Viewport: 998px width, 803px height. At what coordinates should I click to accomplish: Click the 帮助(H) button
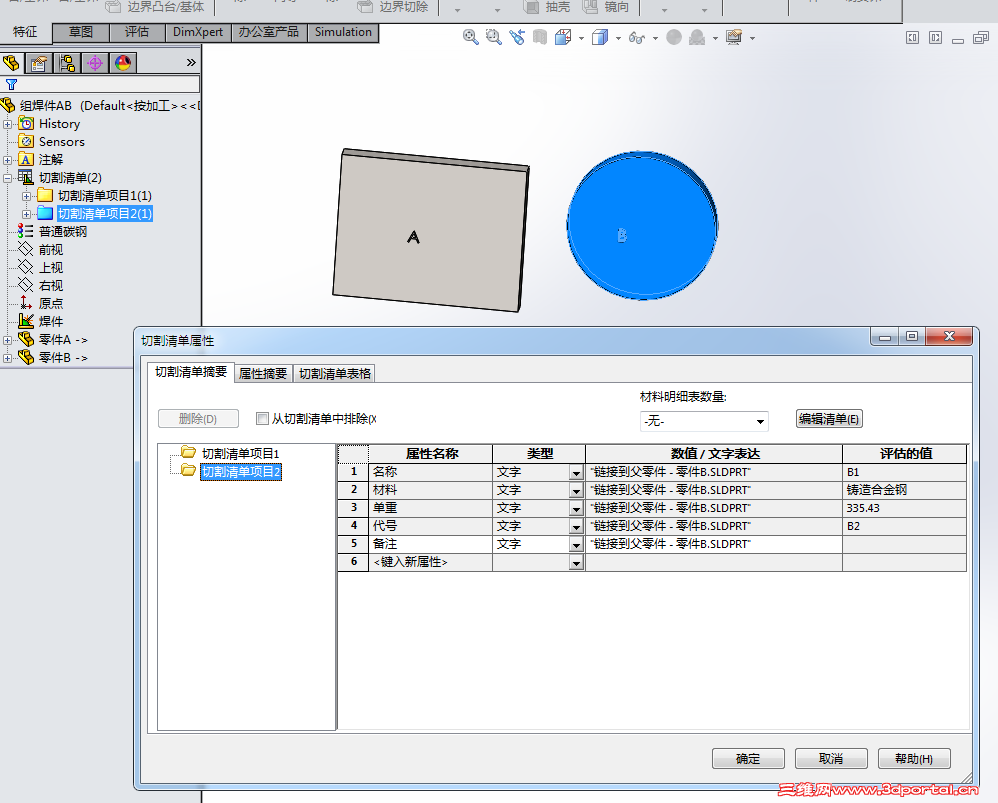[x=914, y=758]
